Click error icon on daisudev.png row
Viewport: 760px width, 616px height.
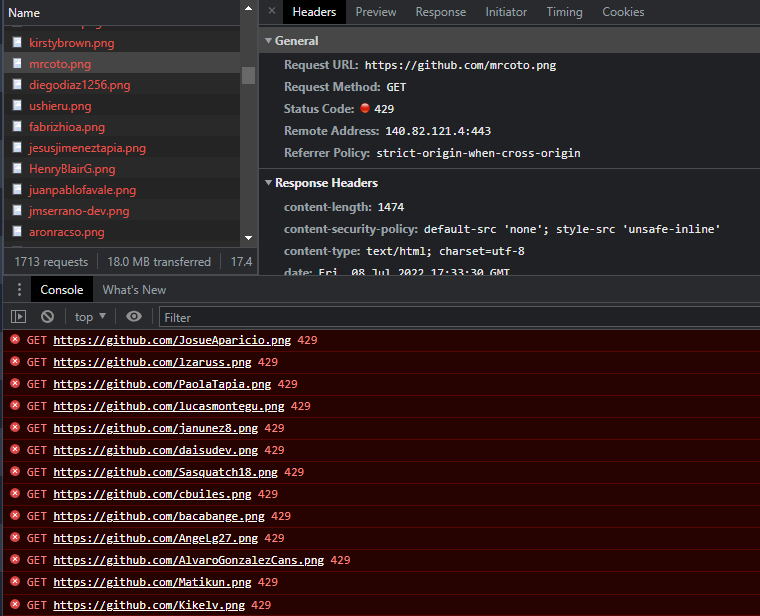point(15,449)
